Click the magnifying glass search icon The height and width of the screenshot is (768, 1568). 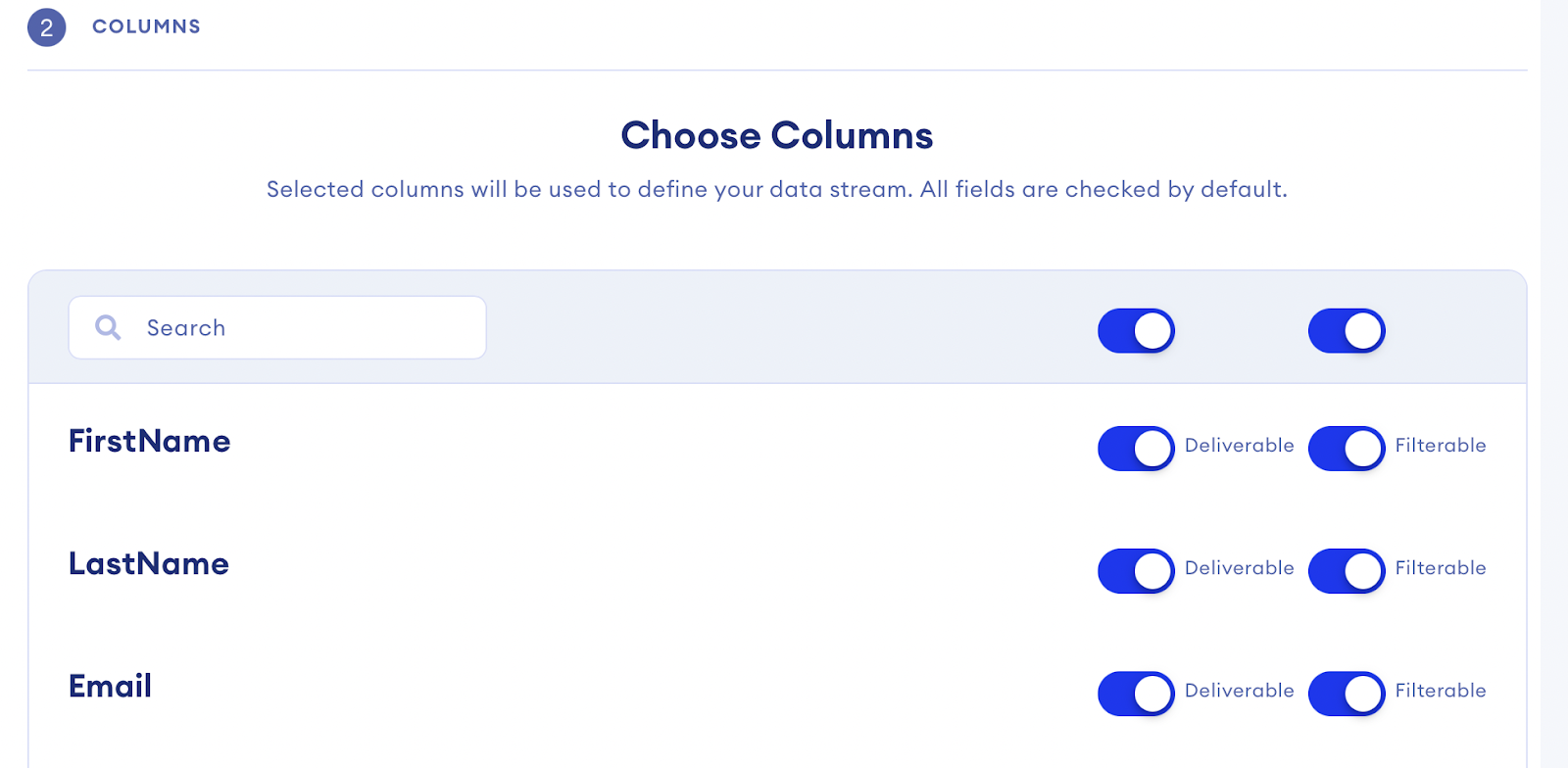tap(108, 327)
